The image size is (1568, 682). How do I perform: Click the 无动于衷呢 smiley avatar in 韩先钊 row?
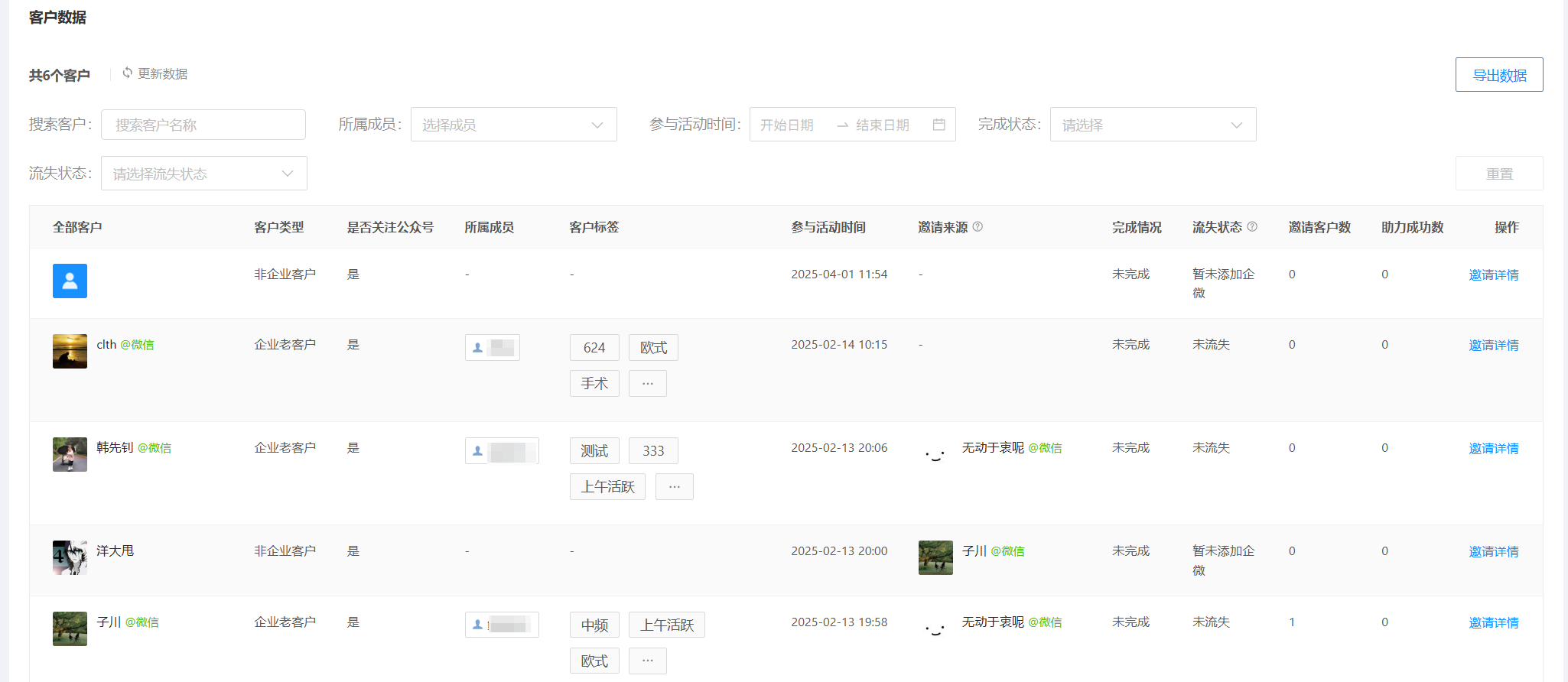pos(935,454)
